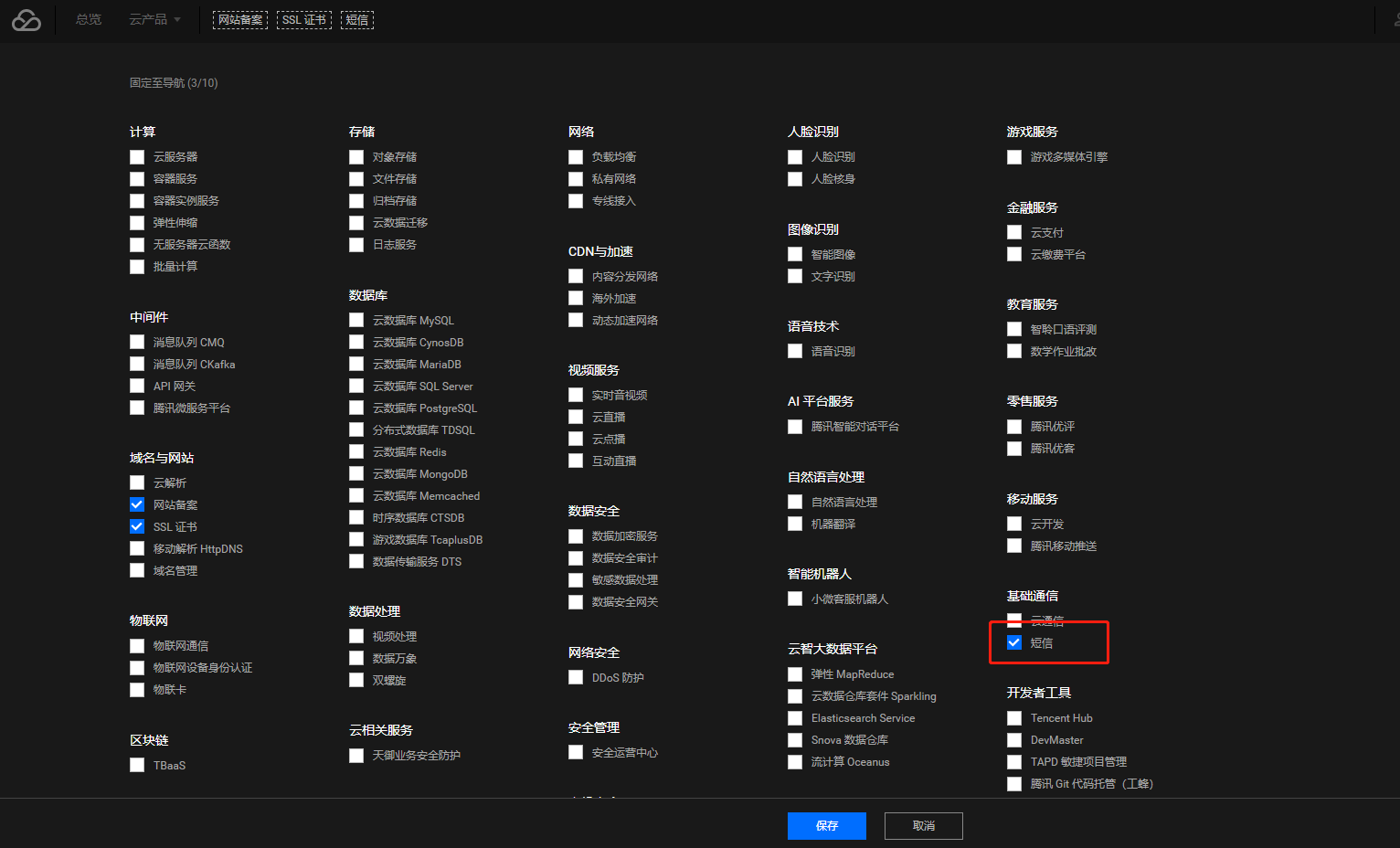Screen dimensions: 1400x848
Task: Check the API 网关 checkbox
Action: (x=137, y=386)
